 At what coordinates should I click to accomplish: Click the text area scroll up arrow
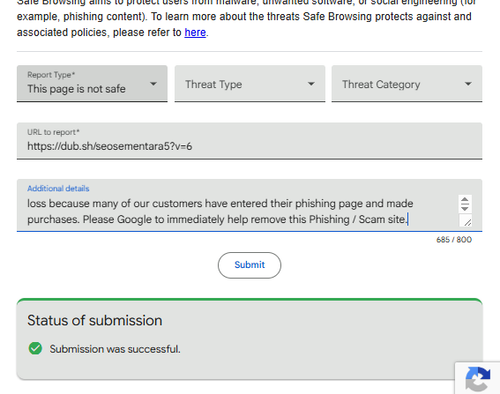[x=465, y=200]
